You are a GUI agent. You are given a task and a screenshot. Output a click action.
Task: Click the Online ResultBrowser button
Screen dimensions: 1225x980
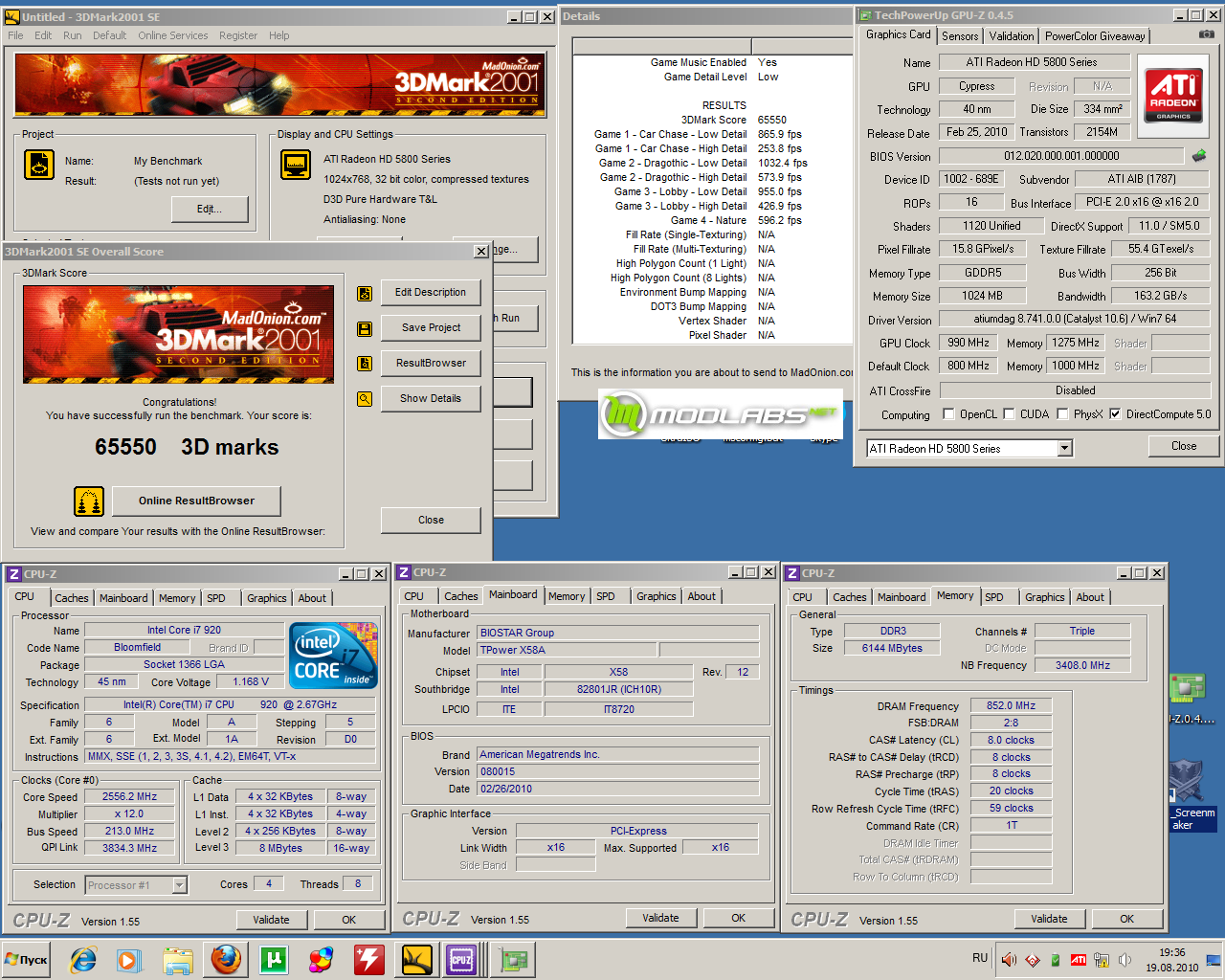196,501
